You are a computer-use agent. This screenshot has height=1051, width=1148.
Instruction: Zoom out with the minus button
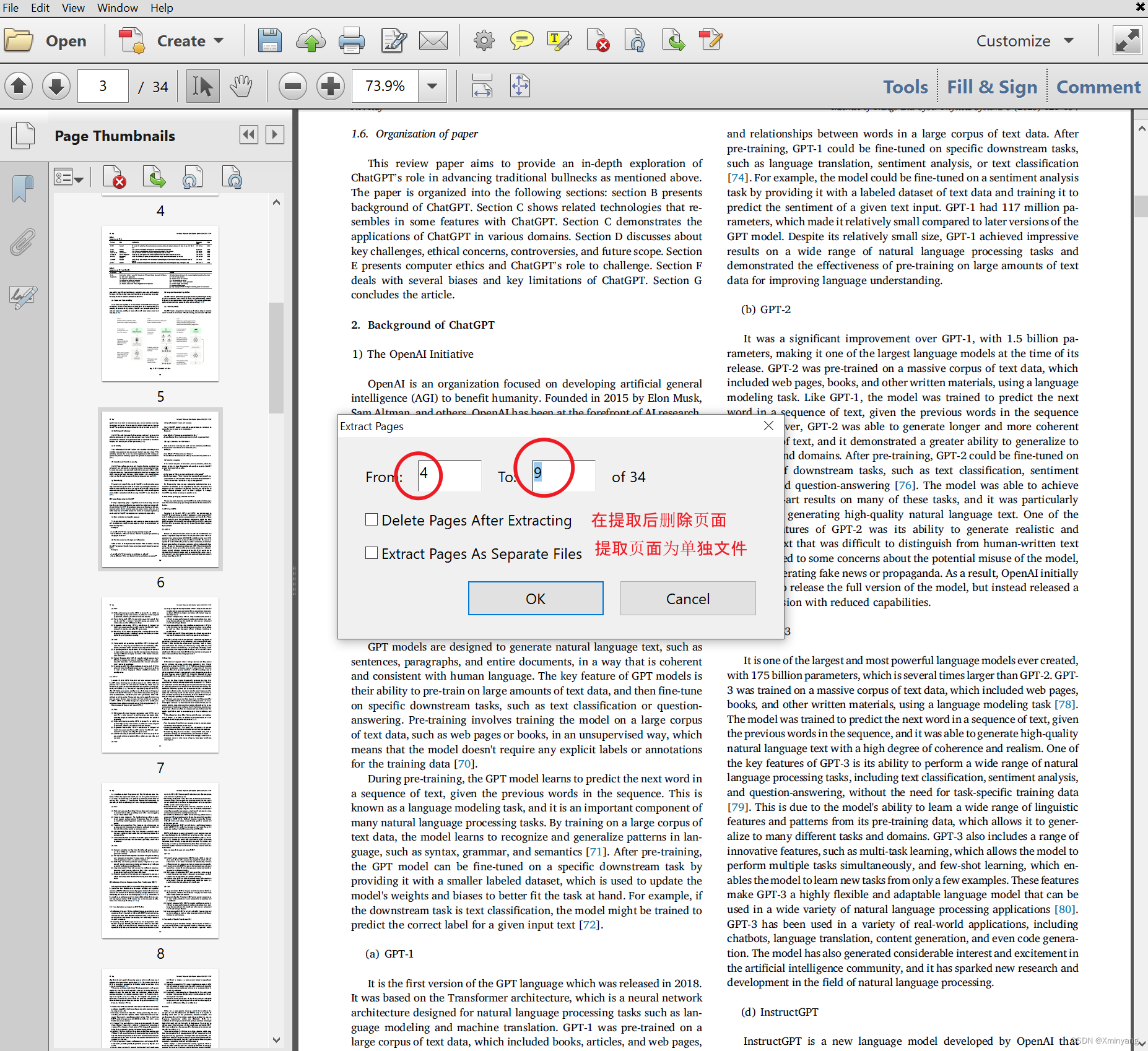(293, 85)
